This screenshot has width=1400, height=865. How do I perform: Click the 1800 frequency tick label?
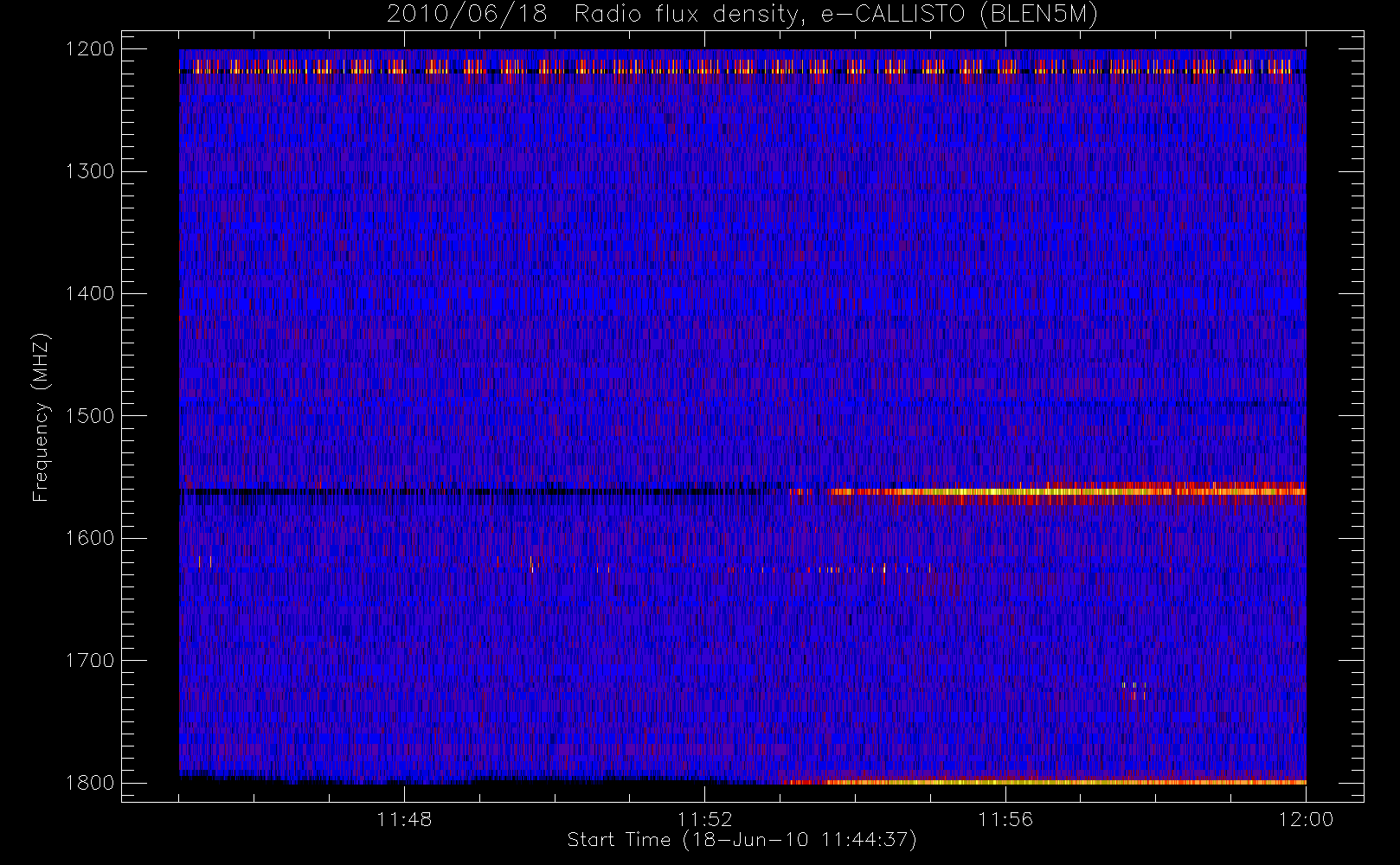coord(90,783)
